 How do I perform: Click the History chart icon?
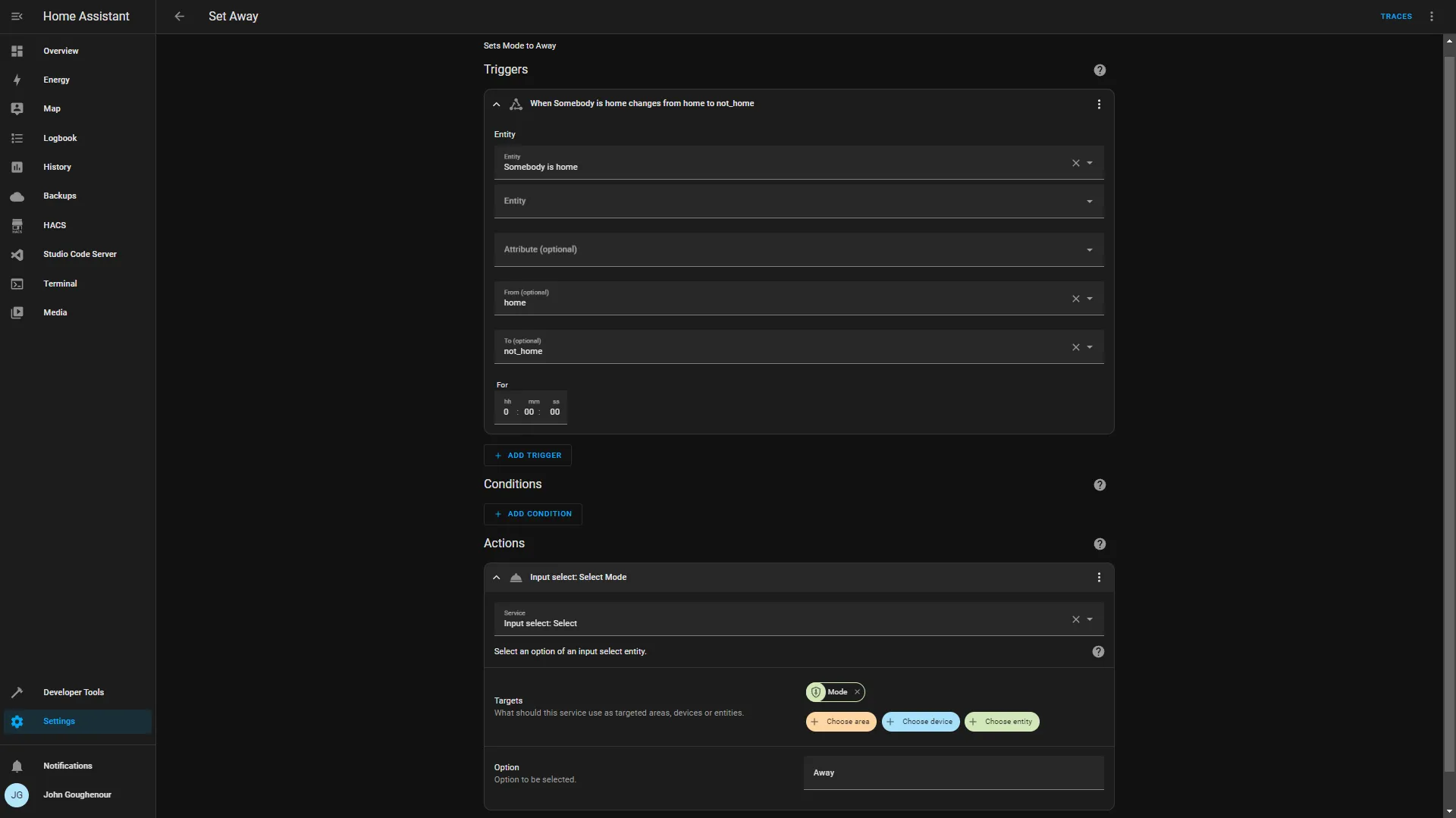click(x=17, y=167)
